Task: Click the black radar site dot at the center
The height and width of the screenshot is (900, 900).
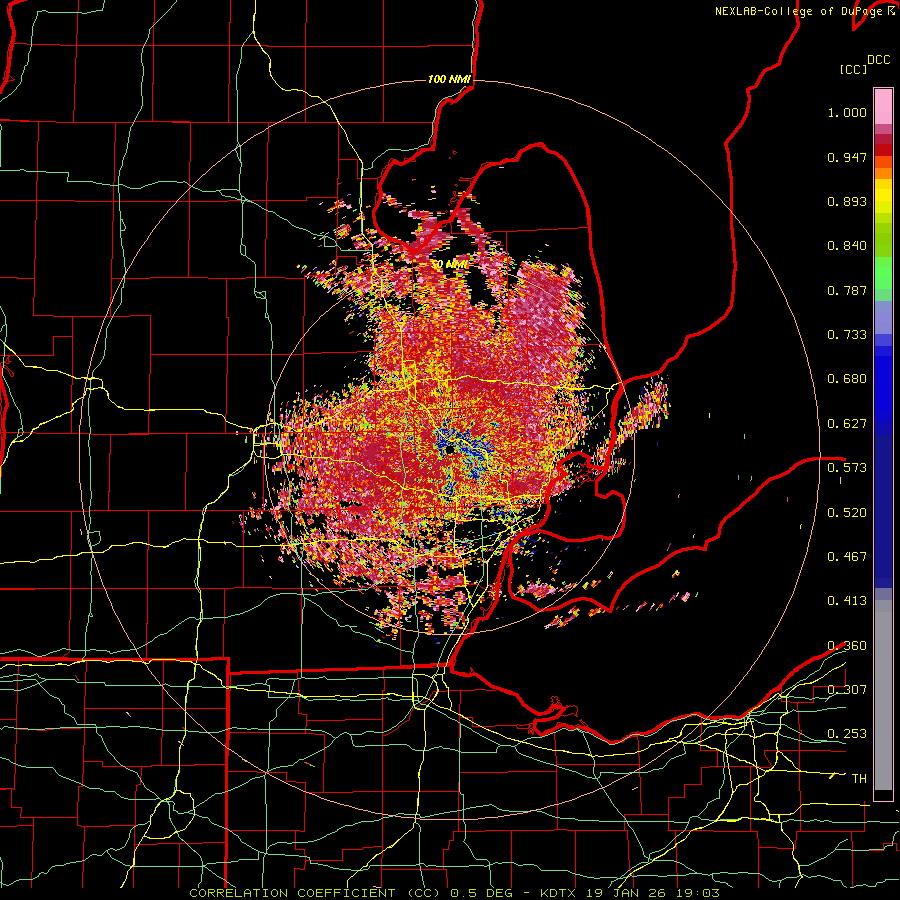Action: tap(450, 449)
